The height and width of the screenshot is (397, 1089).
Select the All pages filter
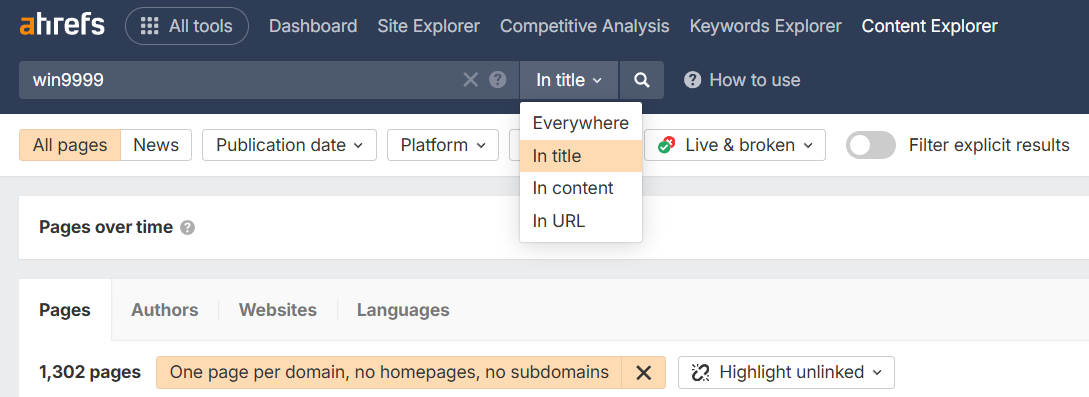pyautogui.click(x=70, y=145)
